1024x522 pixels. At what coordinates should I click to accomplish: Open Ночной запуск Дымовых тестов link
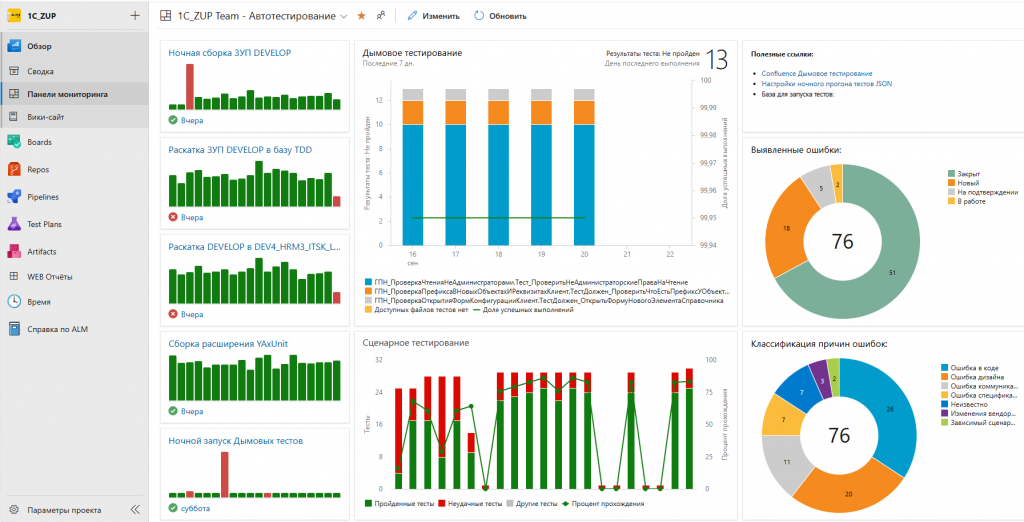(236, 441)
